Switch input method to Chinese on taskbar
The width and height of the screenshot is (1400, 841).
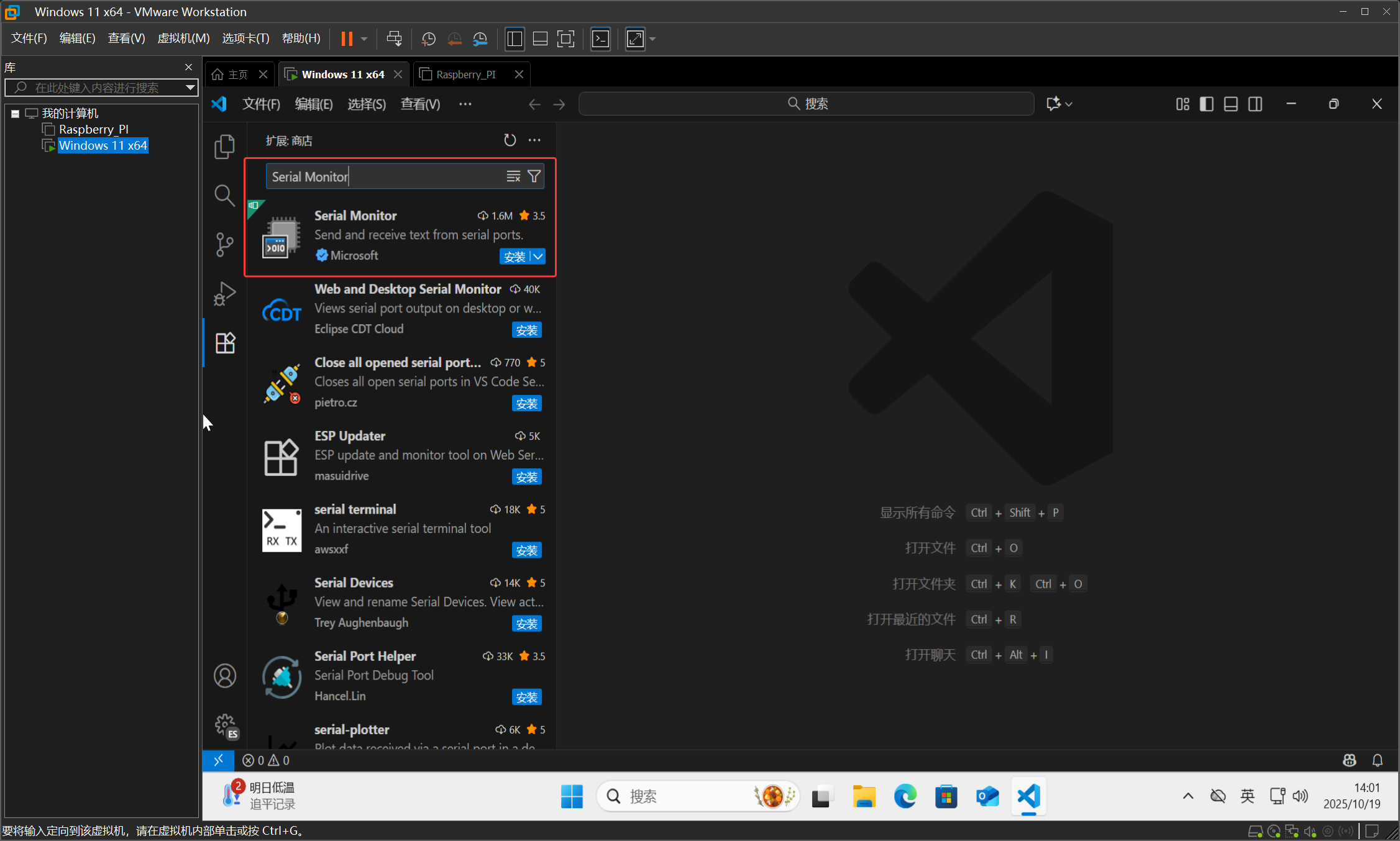(x=1247, y=796)
